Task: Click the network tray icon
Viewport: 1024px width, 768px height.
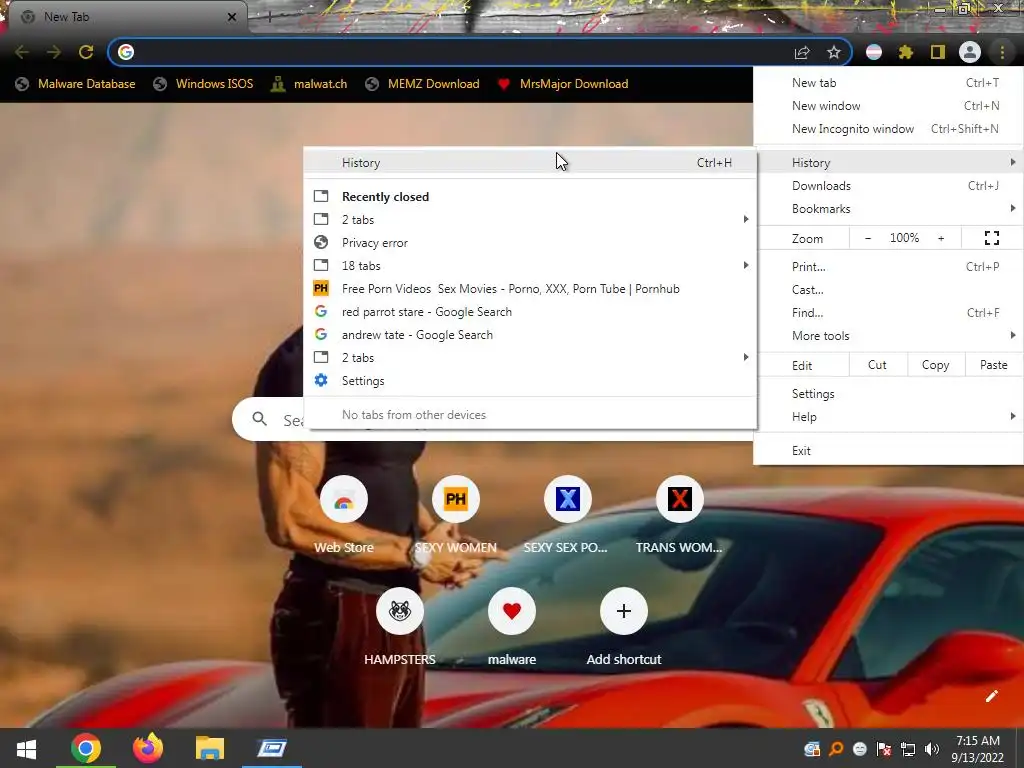Action: pos(908,749)
